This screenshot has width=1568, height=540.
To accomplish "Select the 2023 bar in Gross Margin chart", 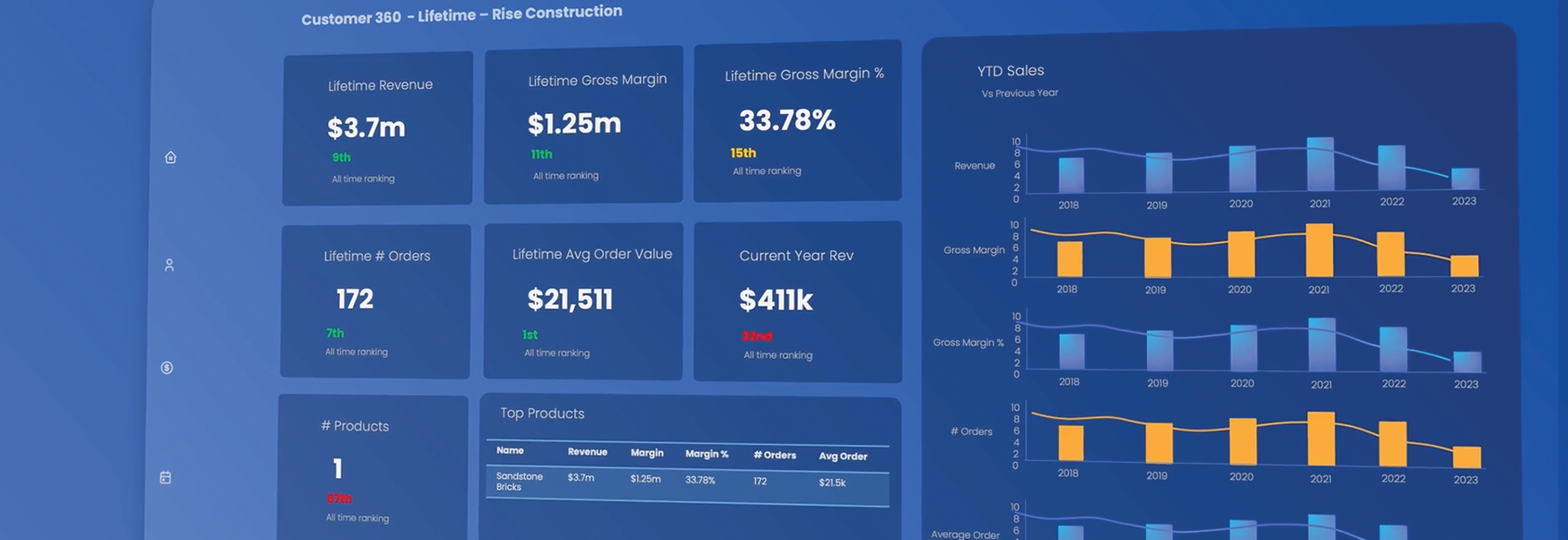I will tap(1464, 266).
